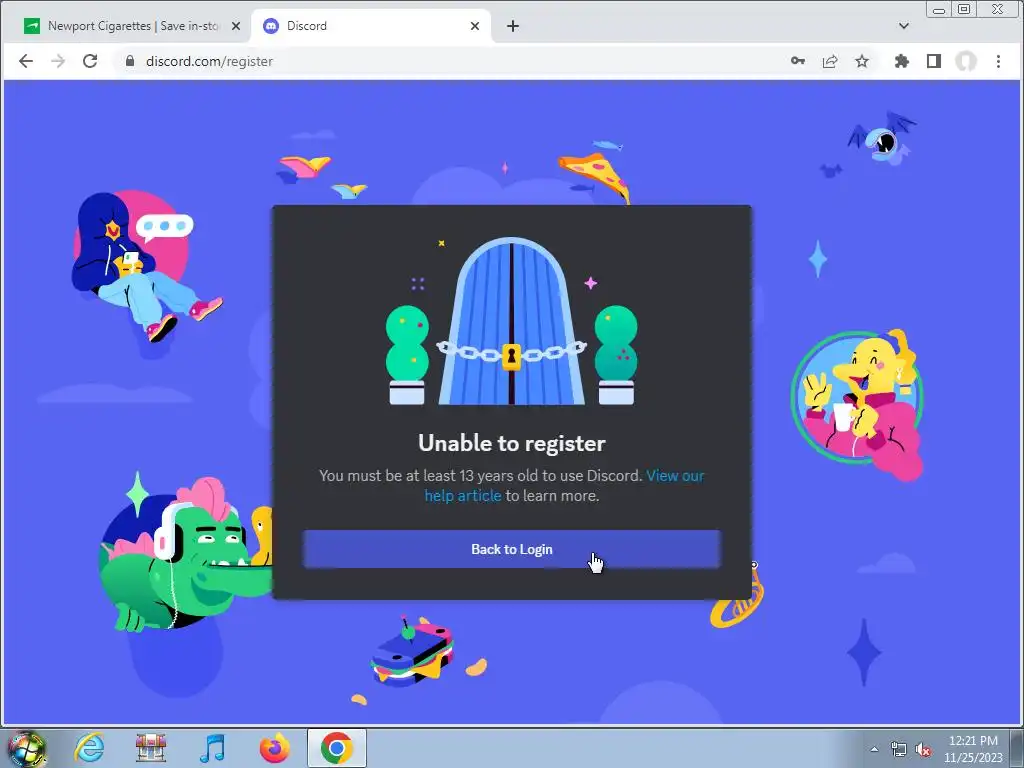Open the muted volume tray icon
The height and width of the screenshot is (768, 1024).
923,749
